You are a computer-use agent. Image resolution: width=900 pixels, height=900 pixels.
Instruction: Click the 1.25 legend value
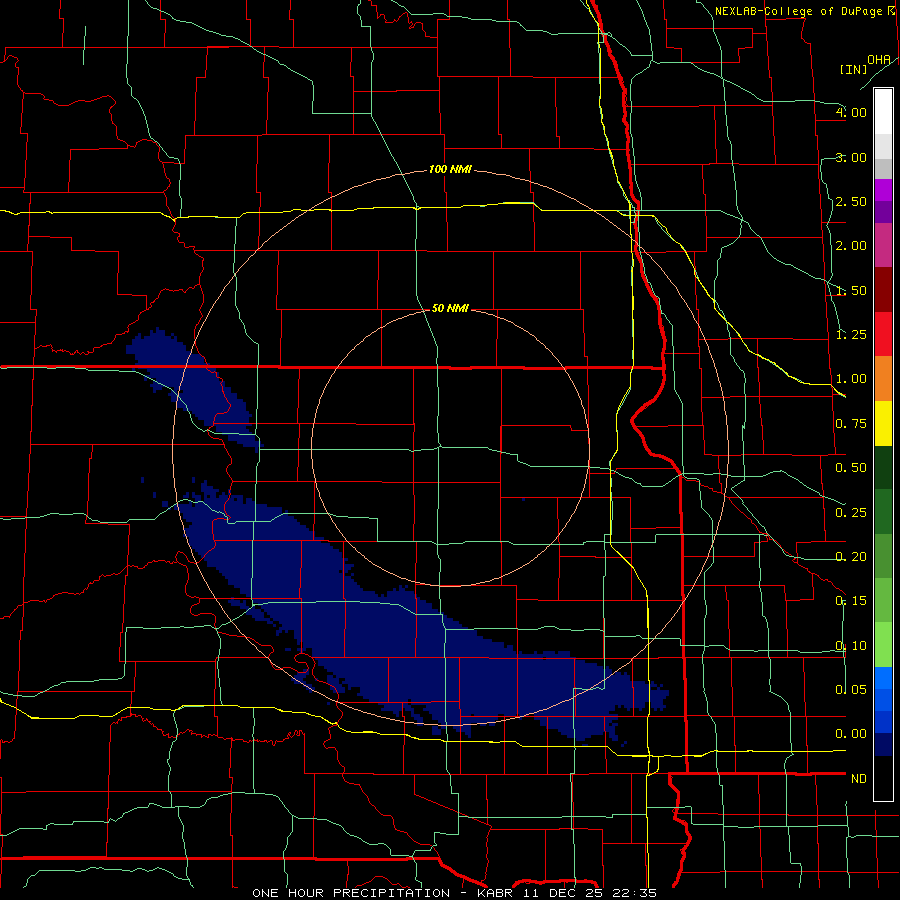click(851, 335)
